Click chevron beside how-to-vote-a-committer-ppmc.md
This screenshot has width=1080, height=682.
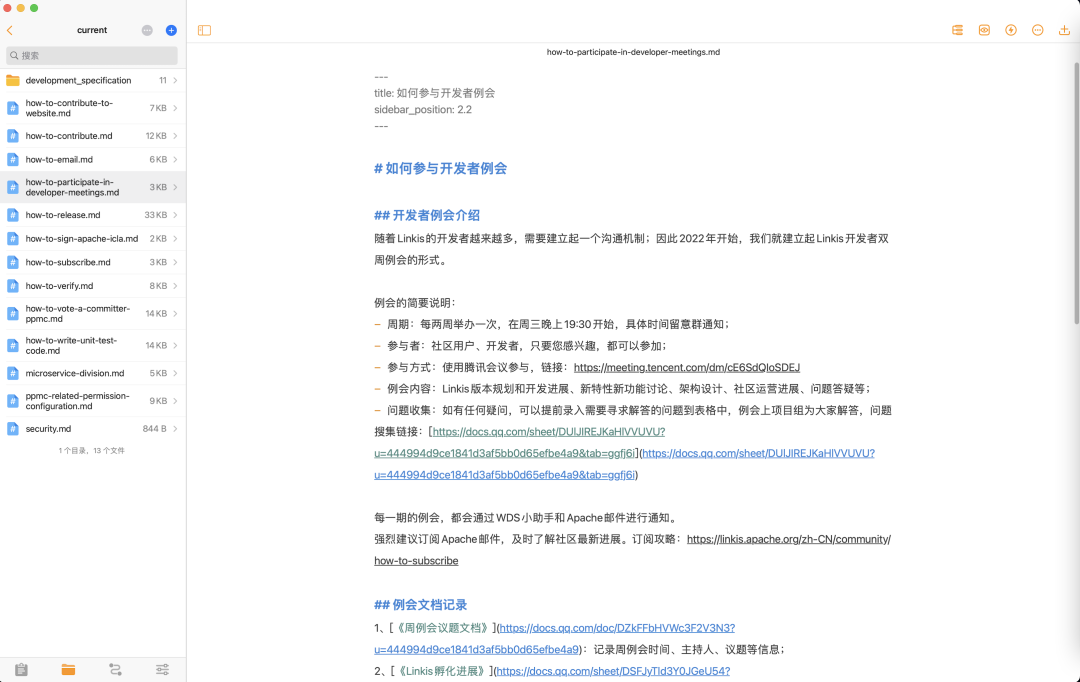coord(176,313)
